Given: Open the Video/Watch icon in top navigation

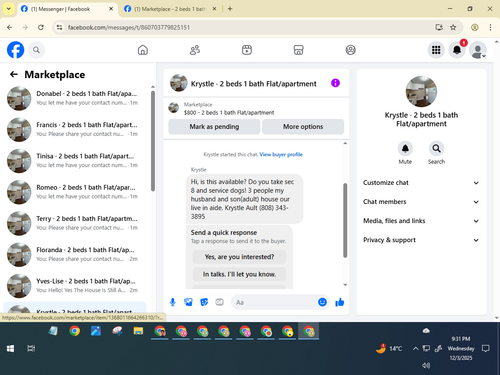Looking at the screenshot, I should (x=247, y=50).
